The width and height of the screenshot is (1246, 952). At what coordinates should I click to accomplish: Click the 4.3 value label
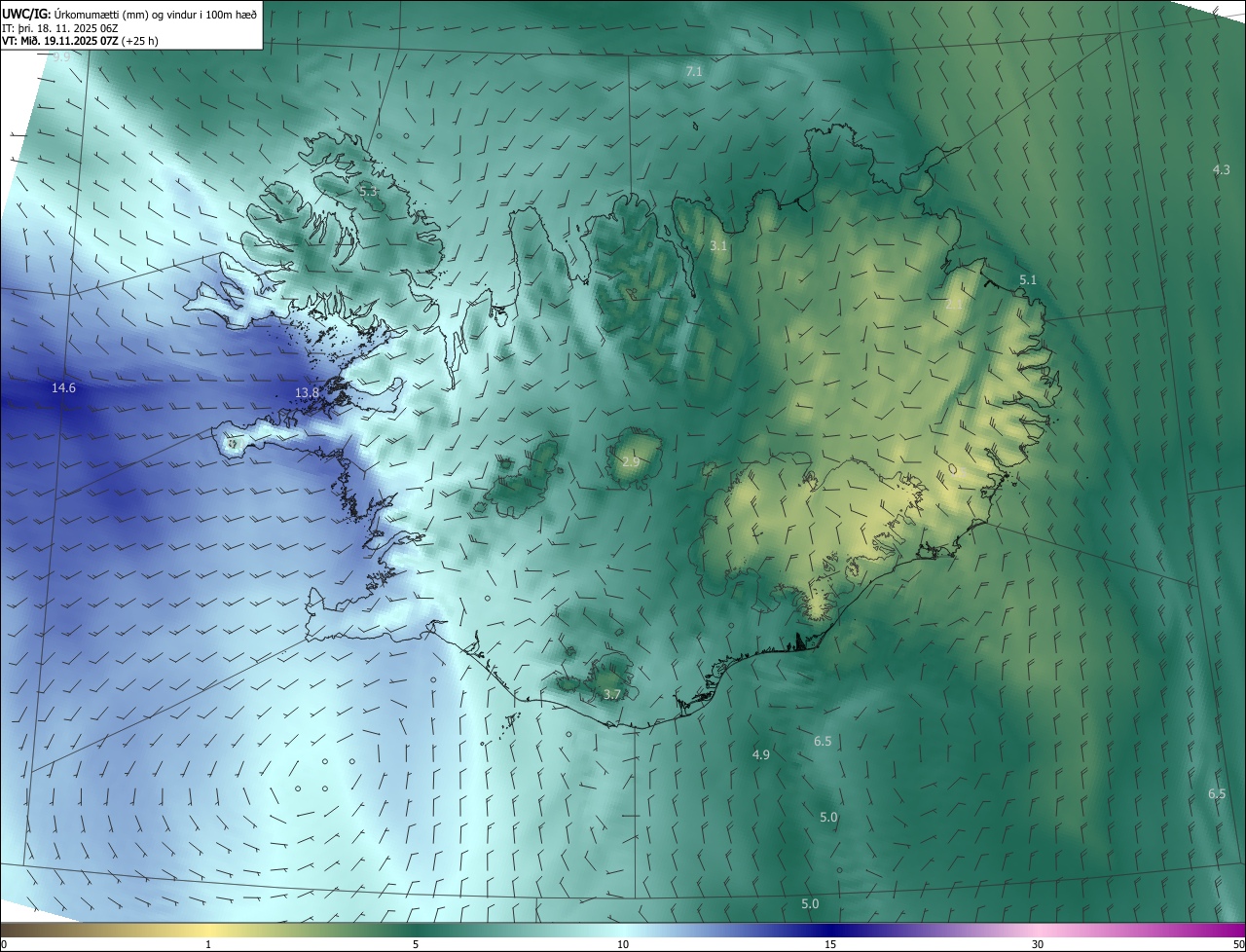[1221, 169]
